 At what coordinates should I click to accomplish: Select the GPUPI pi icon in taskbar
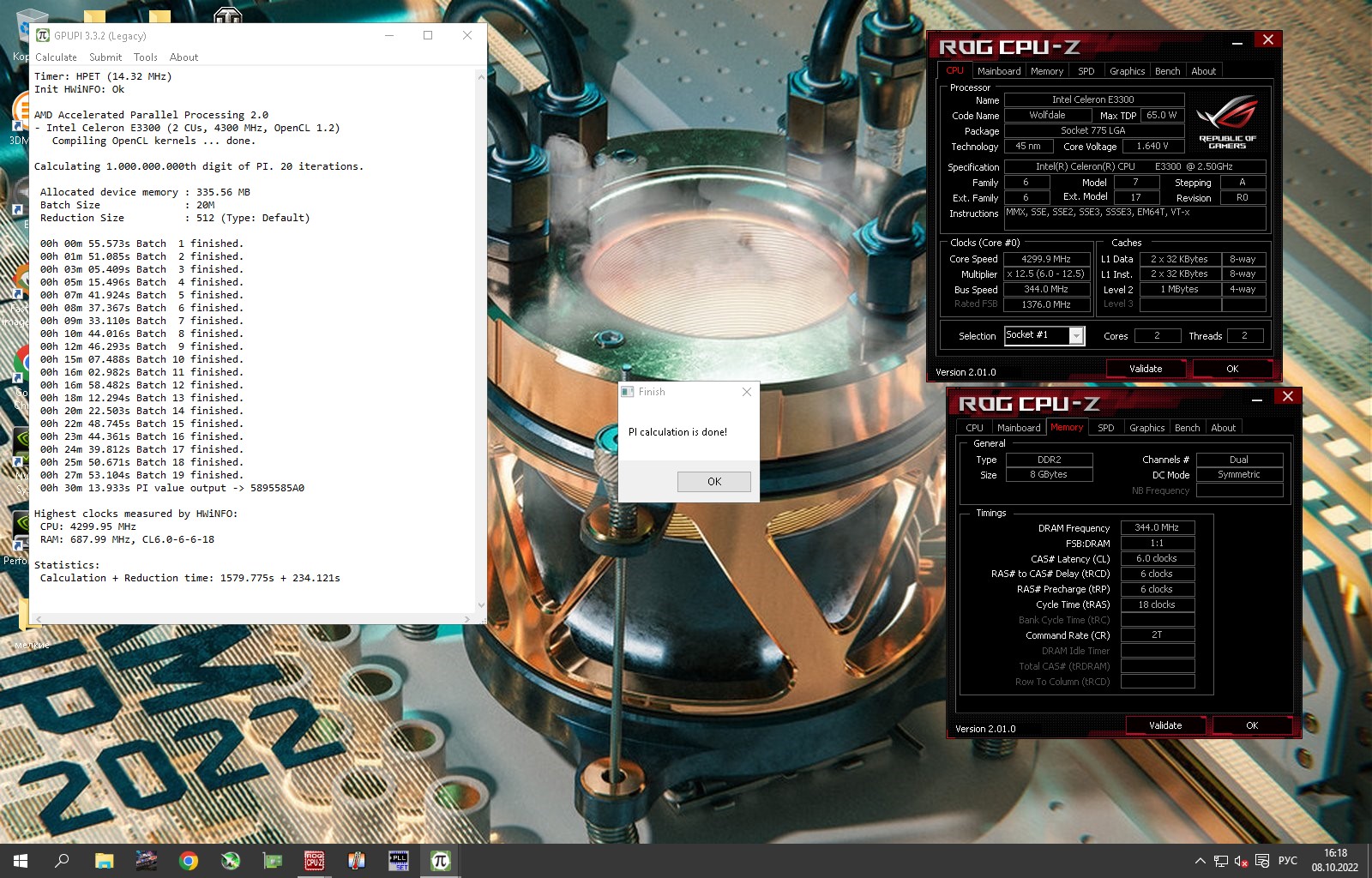point(441,861)
